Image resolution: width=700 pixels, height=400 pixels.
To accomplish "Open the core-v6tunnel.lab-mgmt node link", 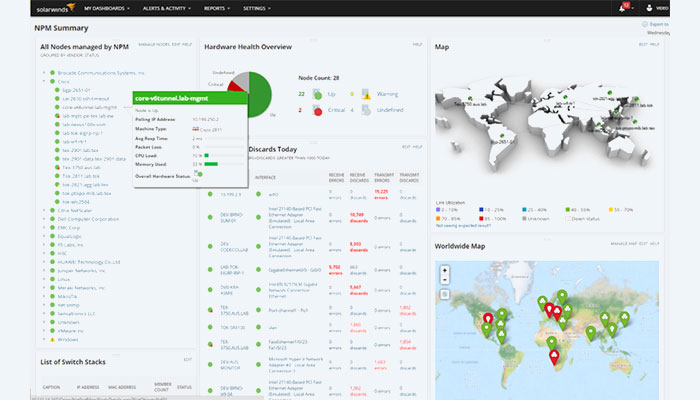I will coord(90,107).
